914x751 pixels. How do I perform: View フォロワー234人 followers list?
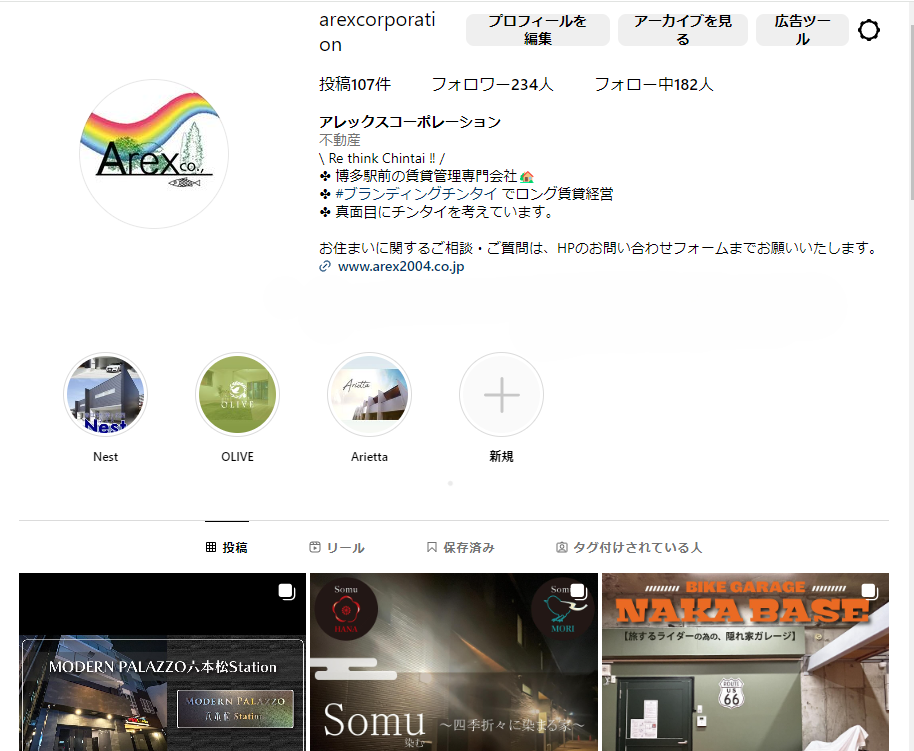[x=492, y=85]
